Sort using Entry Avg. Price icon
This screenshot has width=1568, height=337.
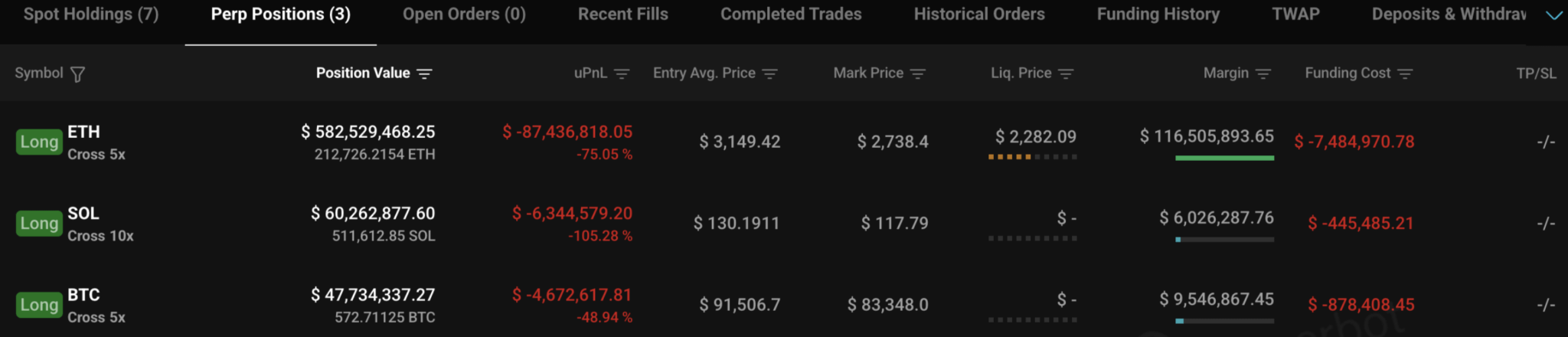[770, 74]
